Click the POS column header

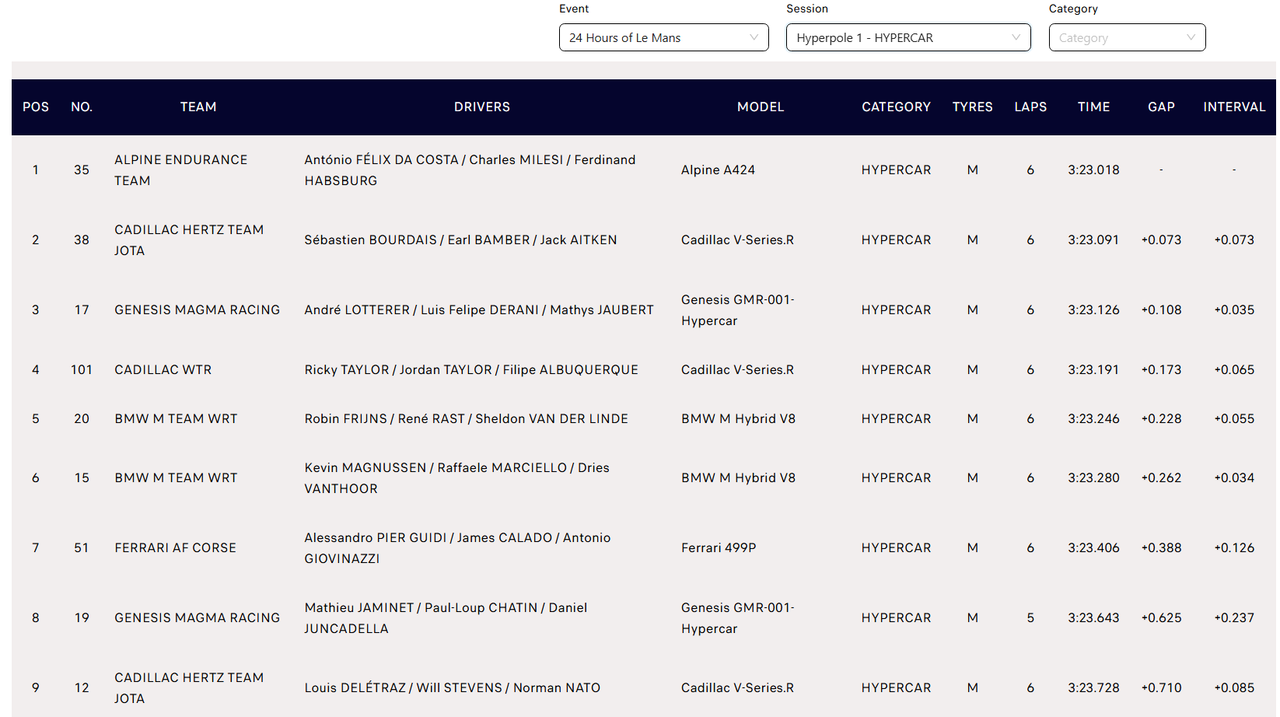(36, 107)
